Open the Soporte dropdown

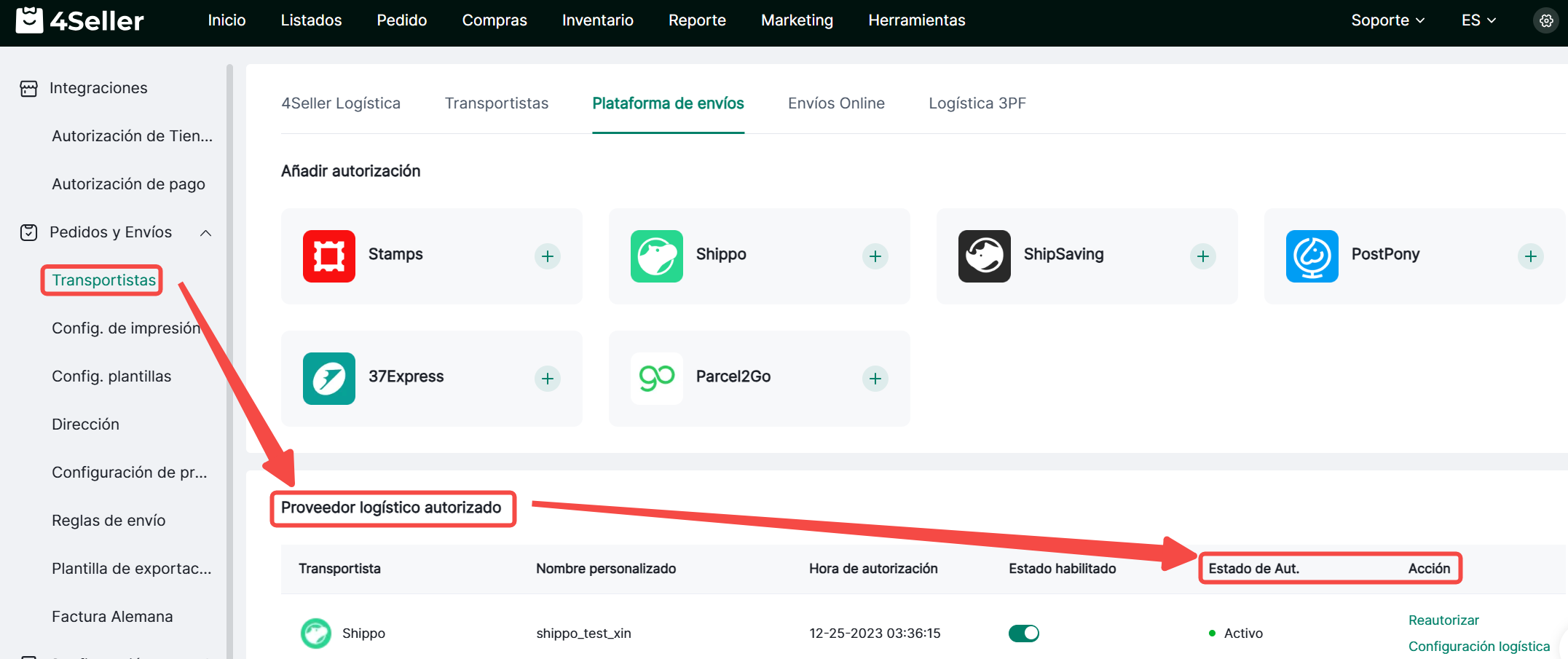click(1387, 20)
